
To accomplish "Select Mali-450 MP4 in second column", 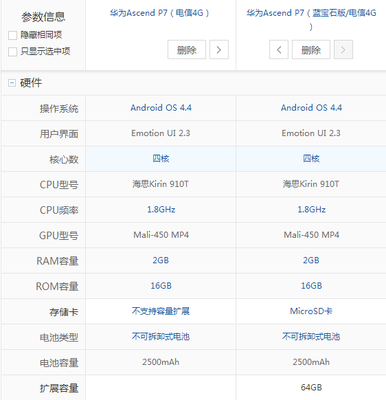I will (x=311, y=235).
